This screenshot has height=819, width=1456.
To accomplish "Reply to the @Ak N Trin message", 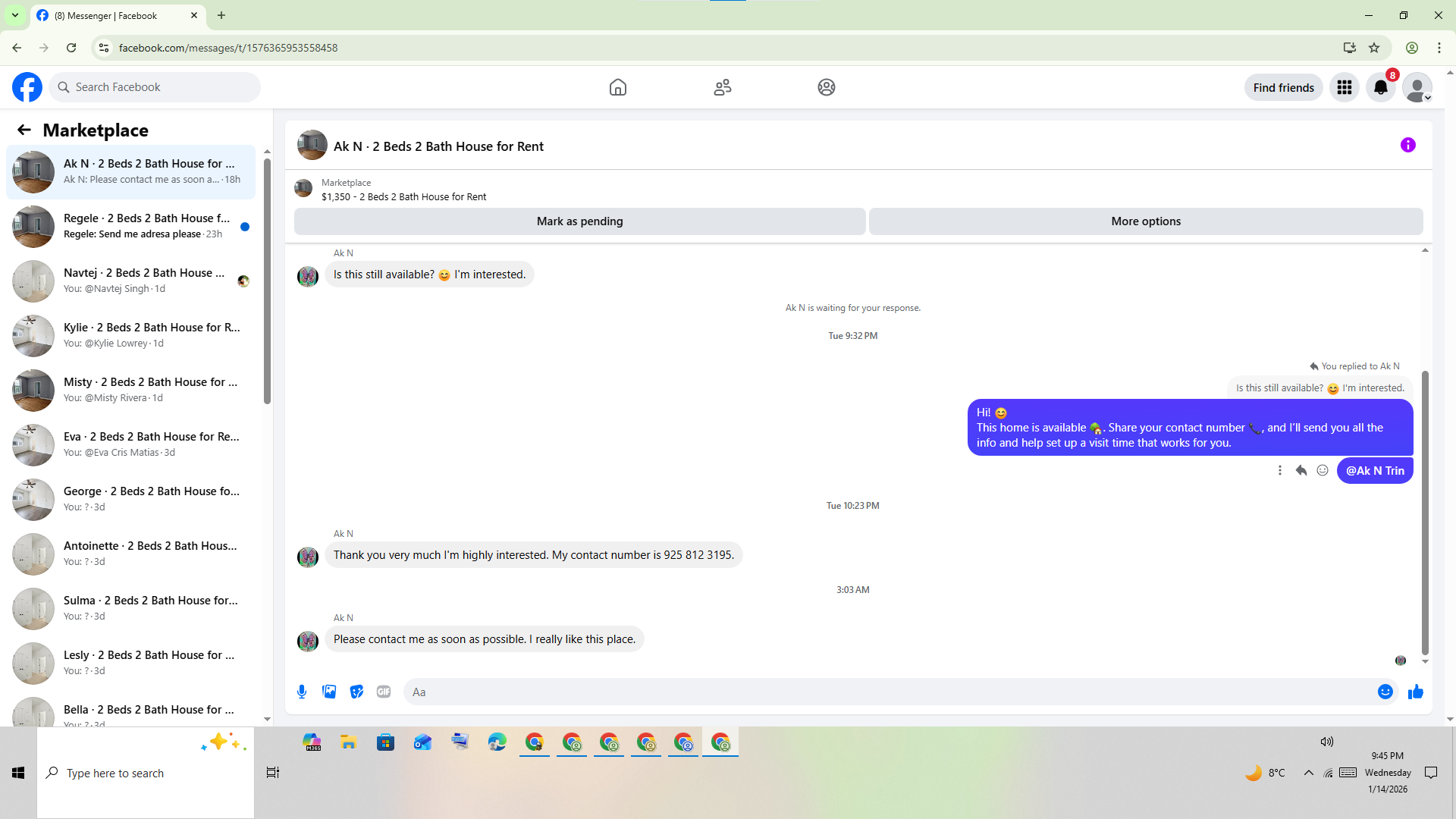I will point(1301,470).
